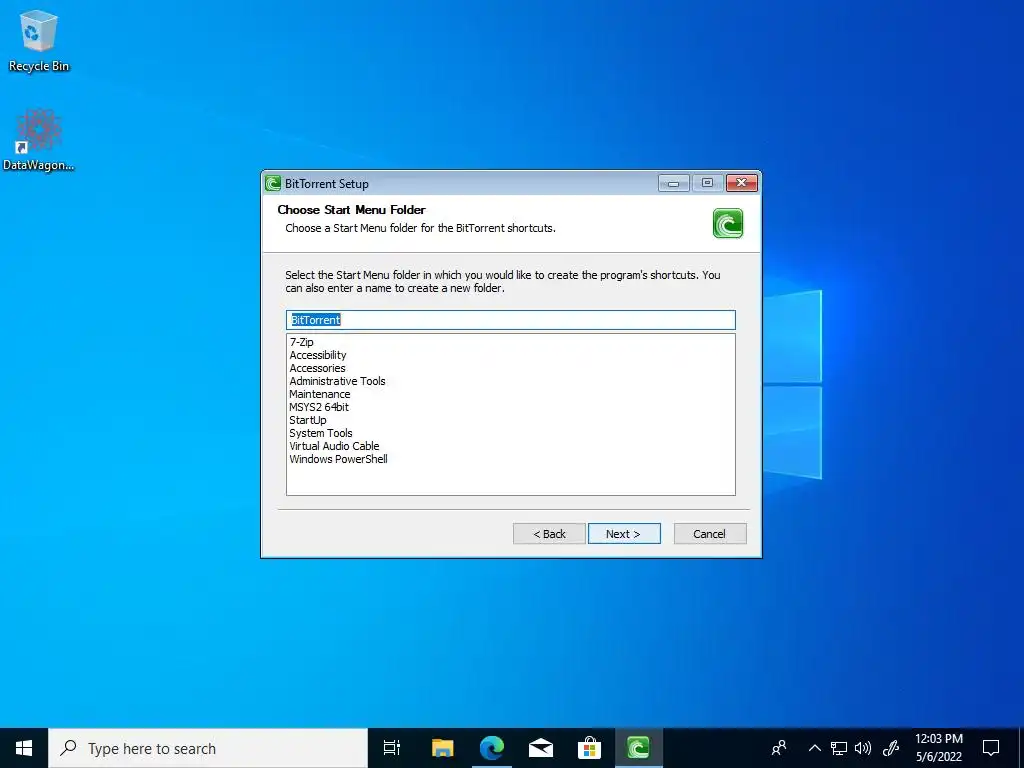The width and height of the screenshot is (1024, 768).
Task: Open Microsoft Edge from the taskbar
Action: [x=492, y=748]
